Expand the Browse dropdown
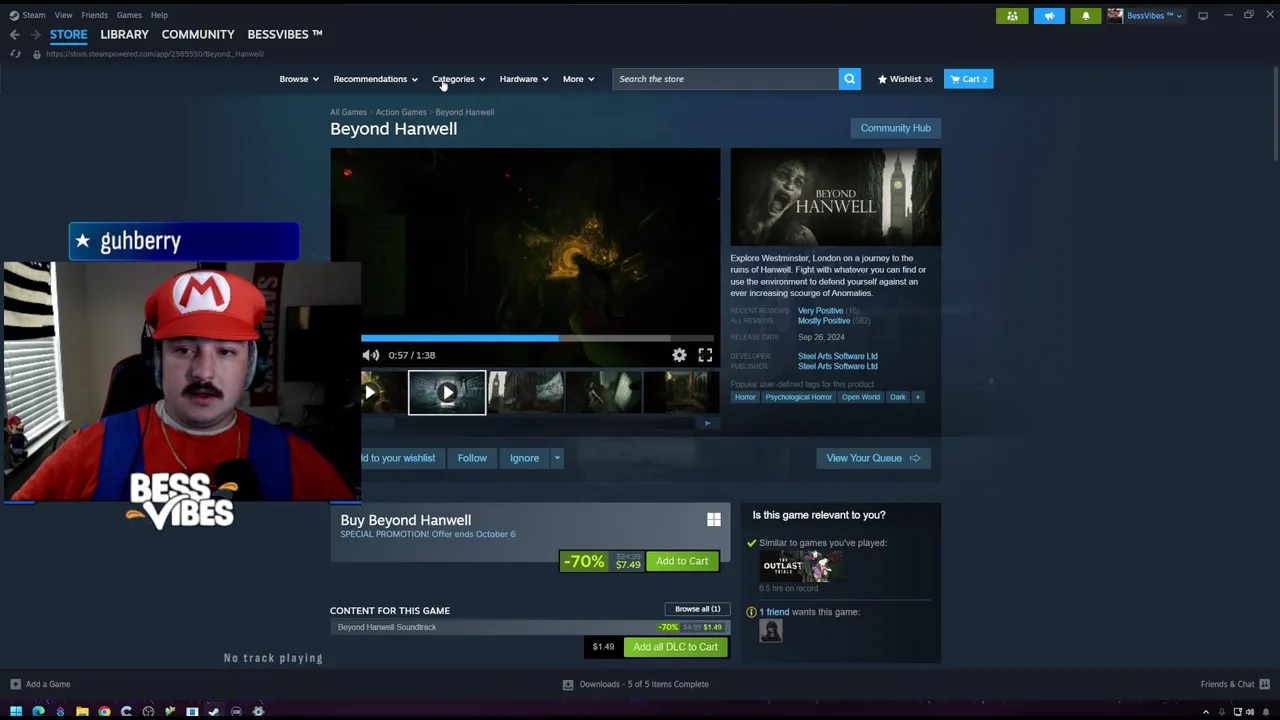The width and height of the screenshot is (1280, 720). click(299, 79)
